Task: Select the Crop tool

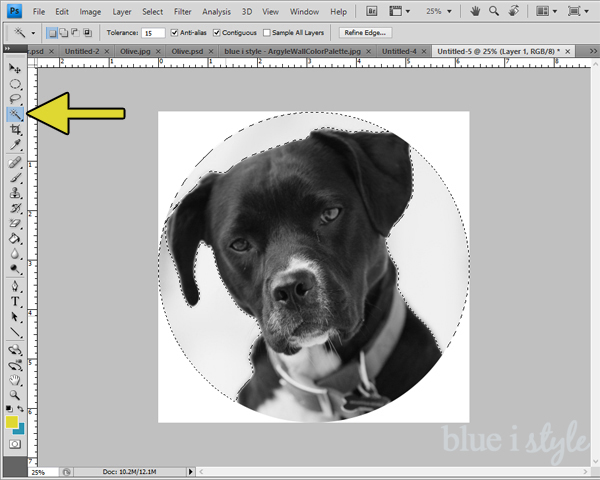Action: 15,129
